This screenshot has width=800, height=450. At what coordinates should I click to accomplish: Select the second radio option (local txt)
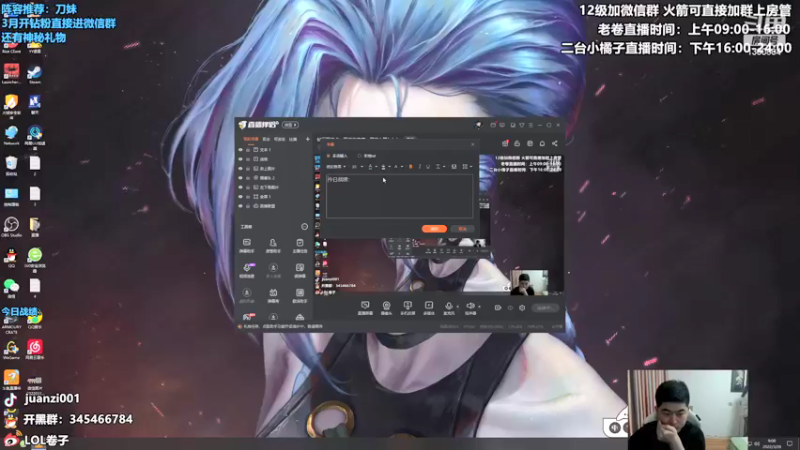click(360, 156)
